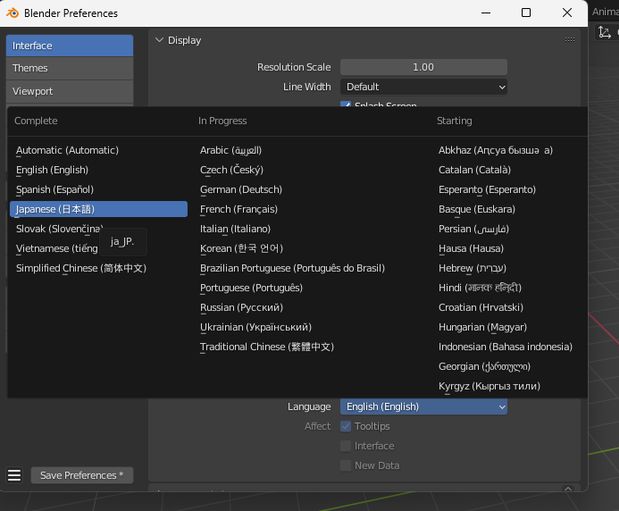The image size is (619, 511).
Task: Click the drag-dots grip on Display panel
Action: click(569, 40)
